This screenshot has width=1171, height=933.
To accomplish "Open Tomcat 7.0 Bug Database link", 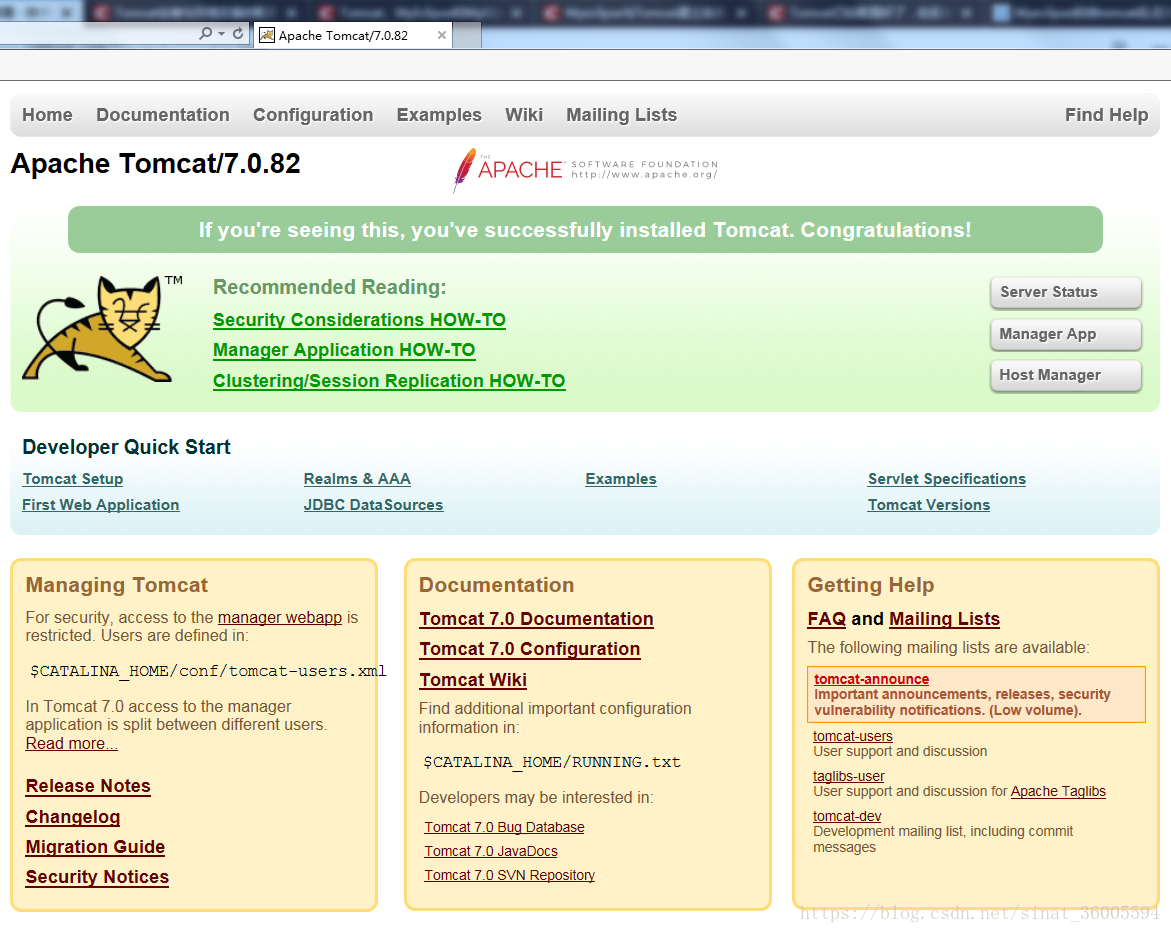I will [504, 828].
